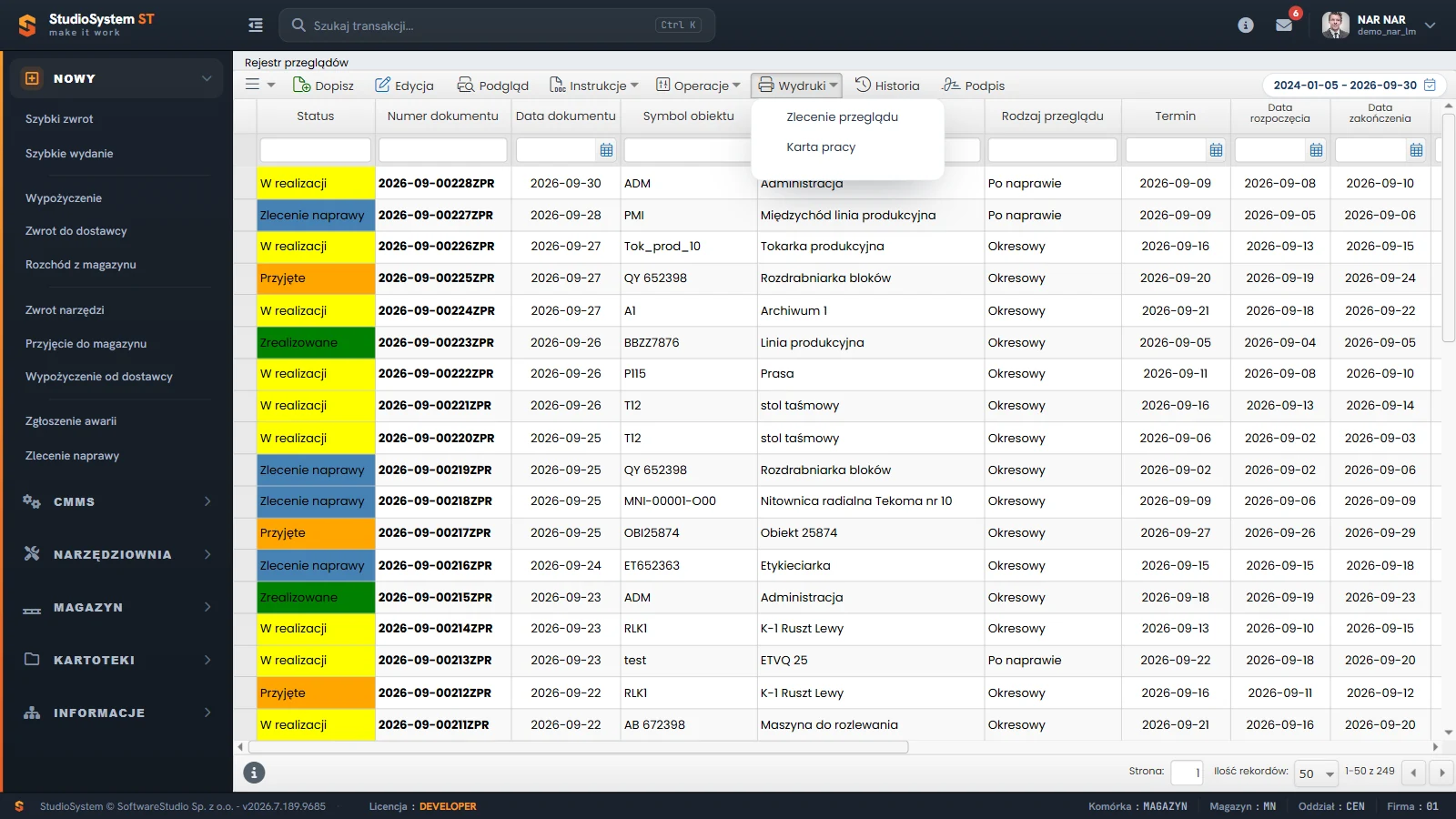Click the Dopisz add document button
The image size is (1456, 819).
[x=323, y=86]
